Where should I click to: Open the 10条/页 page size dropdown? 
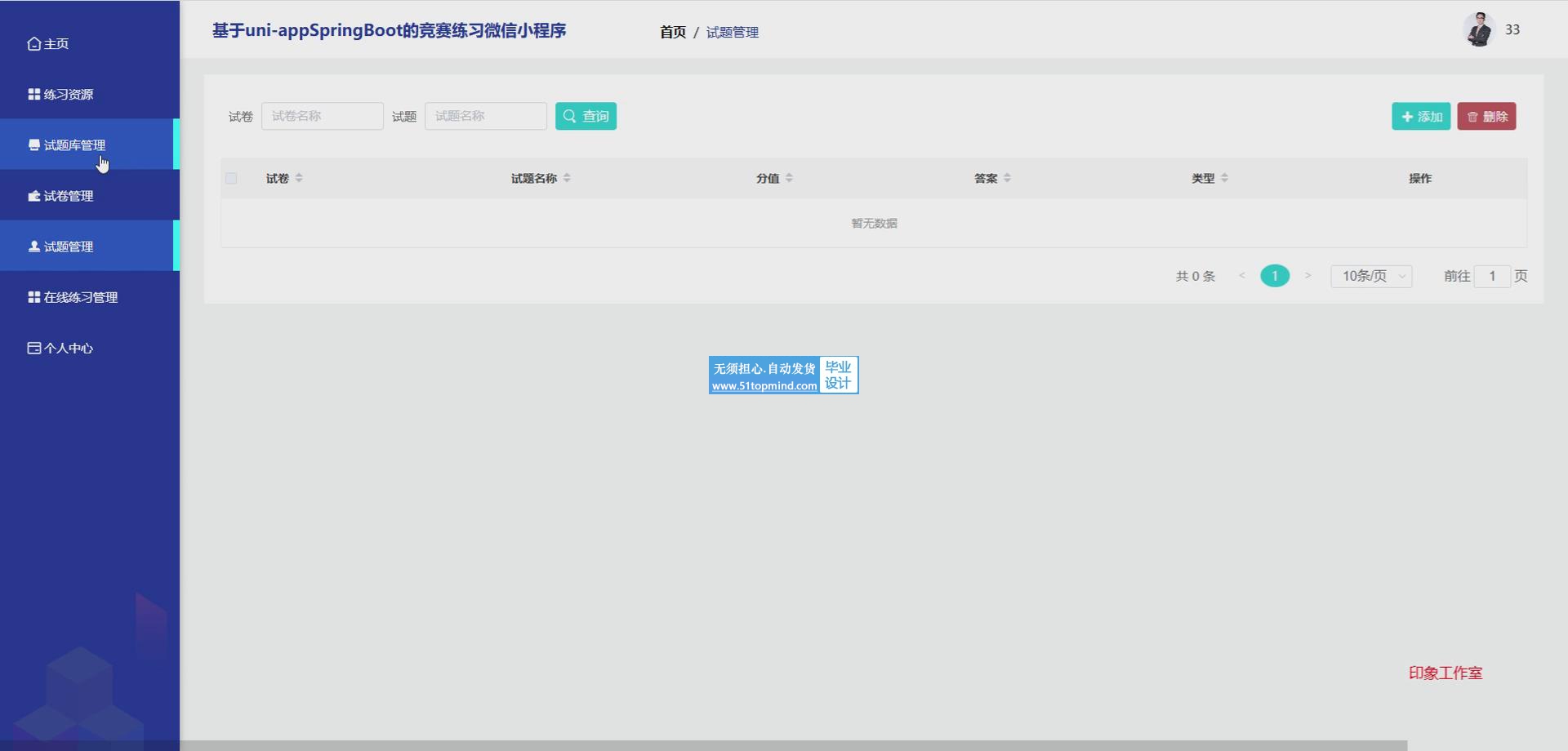(x=1371, y=276)
